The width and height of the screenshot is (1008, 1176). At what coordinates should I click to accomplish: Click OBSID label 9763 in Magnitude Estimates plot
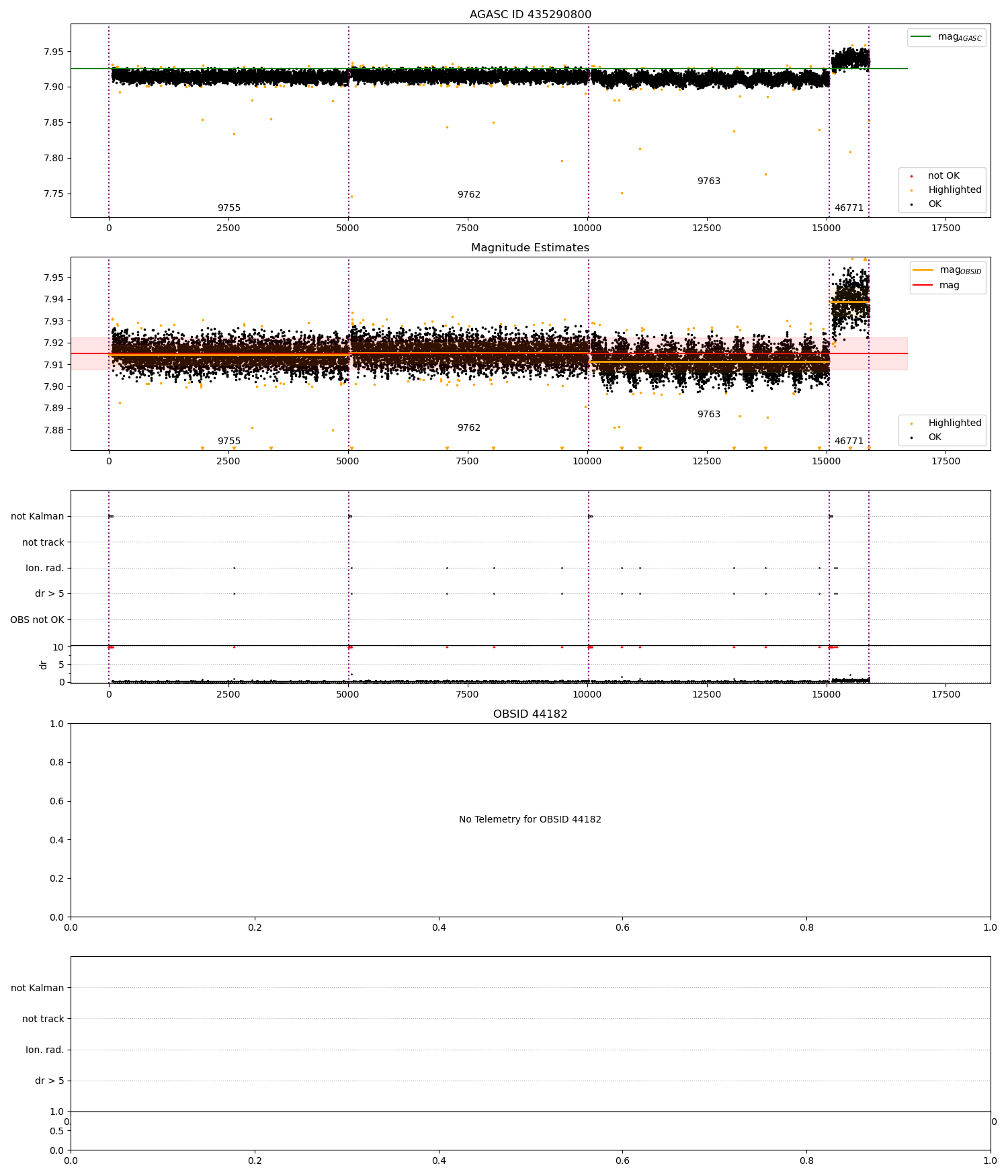[x=709, y=415]
